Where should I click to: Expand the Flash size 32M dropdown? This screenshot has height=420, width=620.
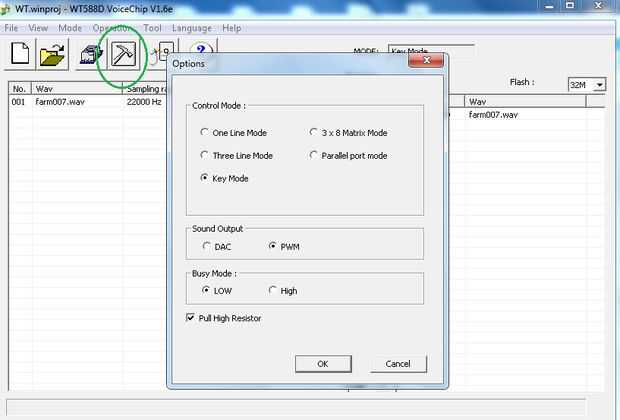(x=600, y=85)
